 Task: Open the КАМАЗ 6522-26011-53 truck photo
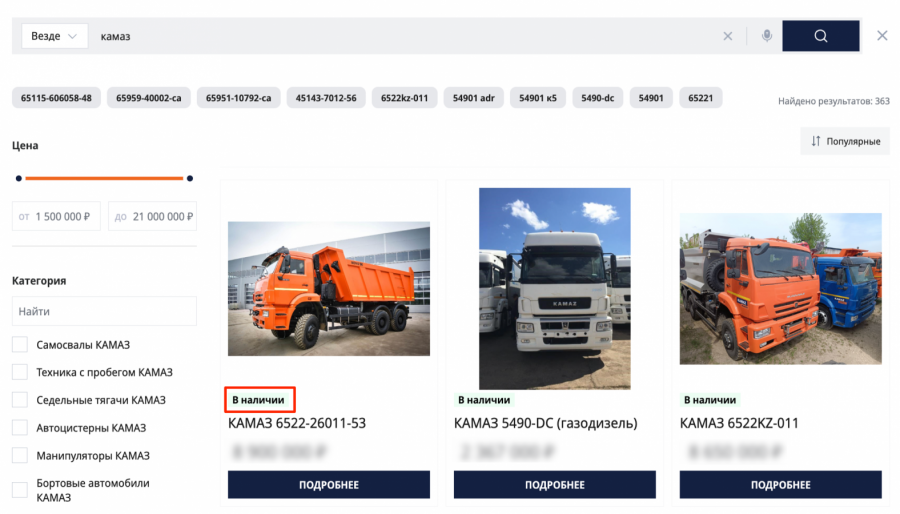click(x=329, y=289)
